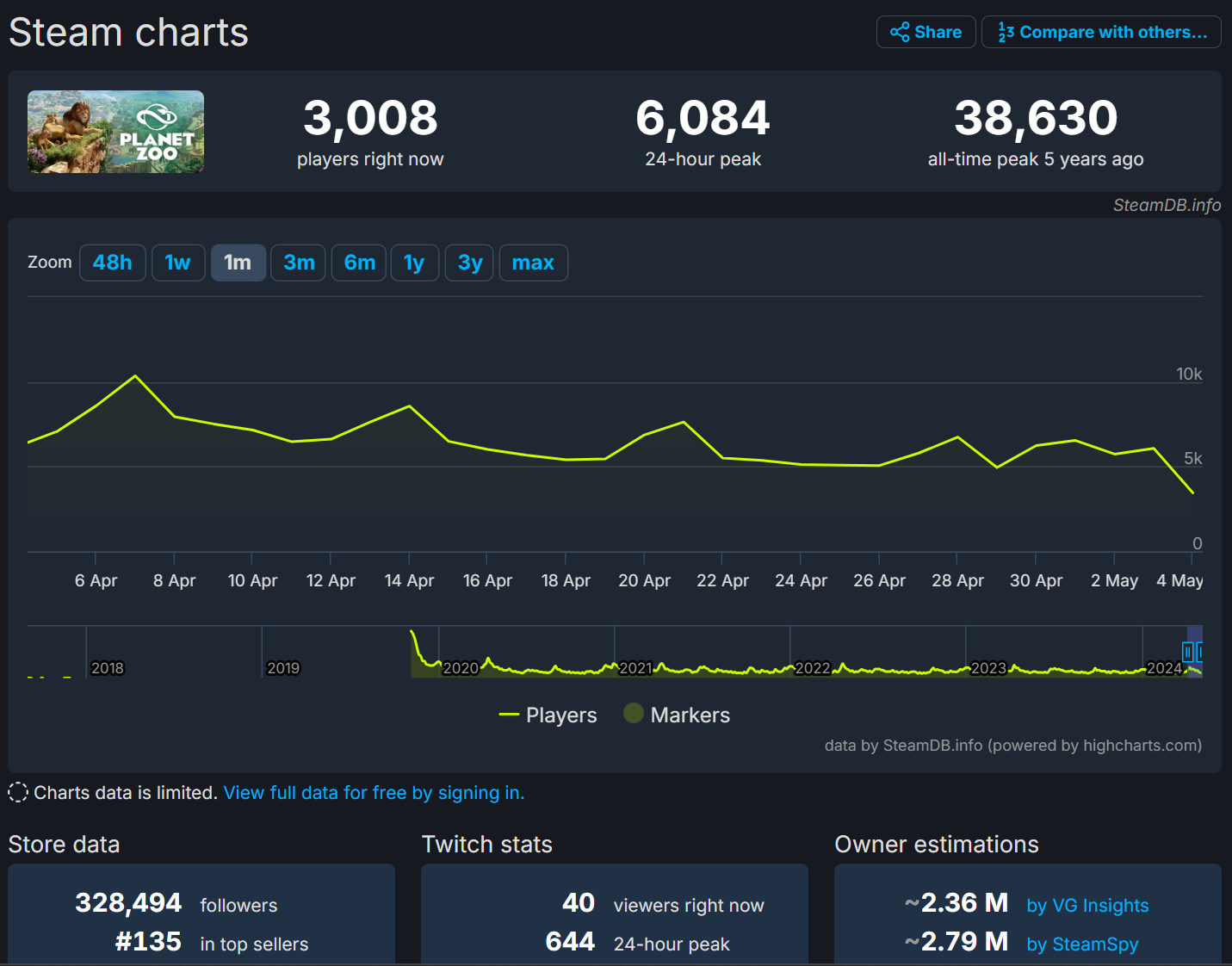Screen dimensions: 1232x966
Task: Click the 3,008 players right now value
Action: [x=370, y=118]
